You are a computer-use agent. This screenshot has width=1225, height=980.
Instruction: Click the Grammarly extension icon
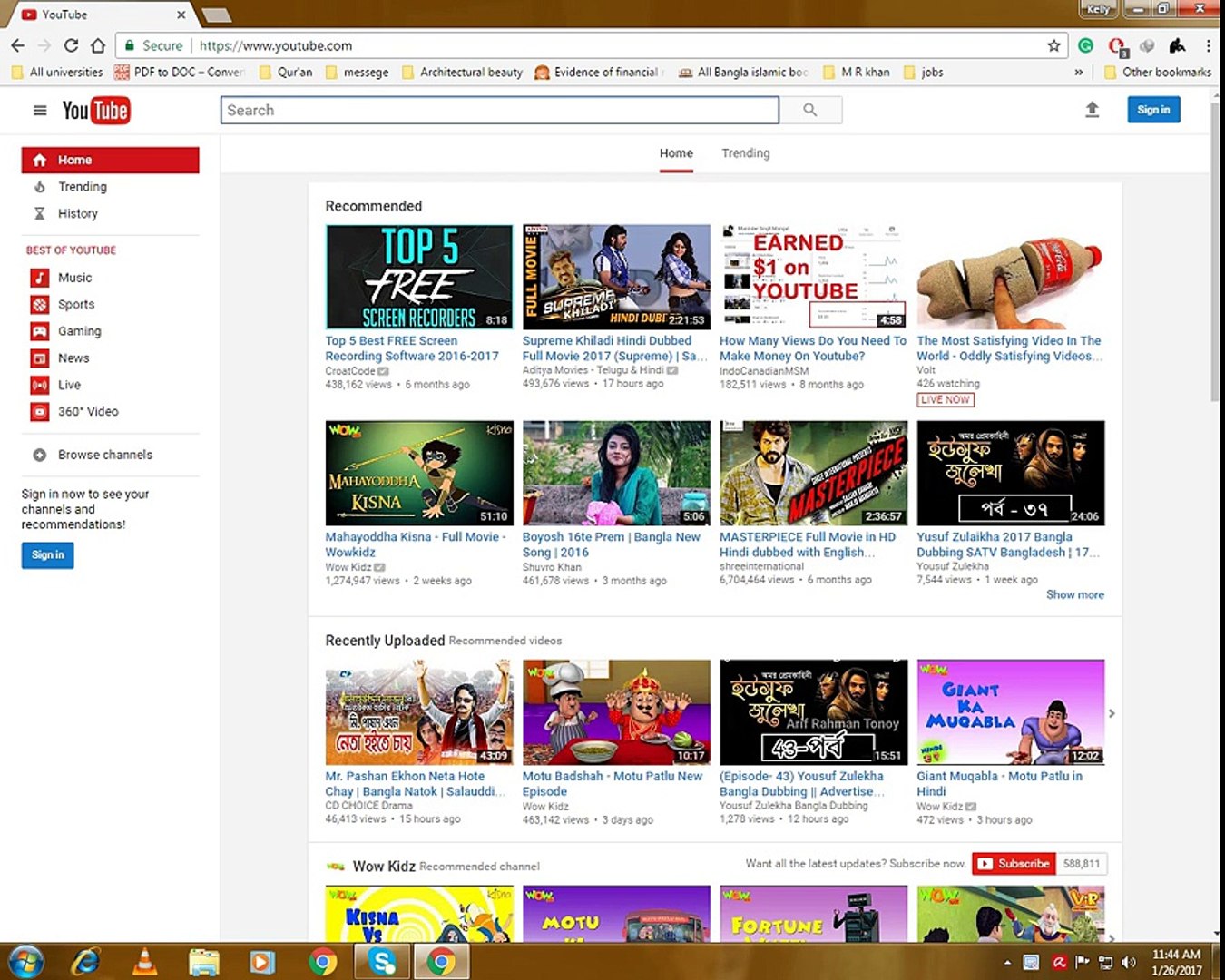1085,45
